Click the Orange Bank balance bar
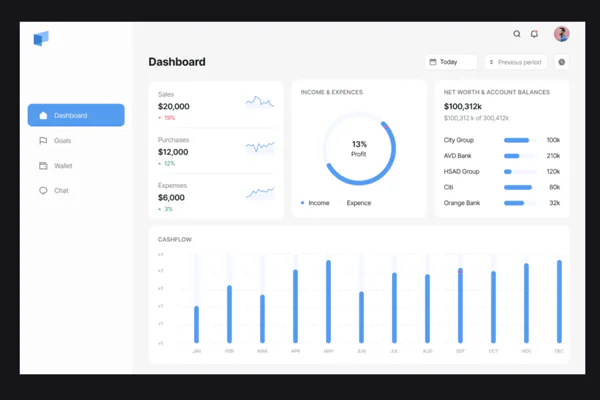This screenshot has height=400, width=600. [x=520, y=203]
